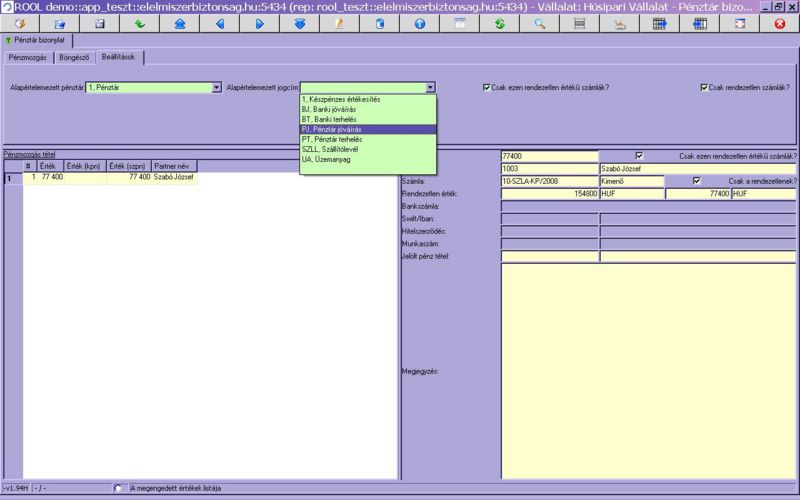The height and width of the screenshot is (500, 800).
Task: Open the 'Böngésző' tab
Action: 75,57
